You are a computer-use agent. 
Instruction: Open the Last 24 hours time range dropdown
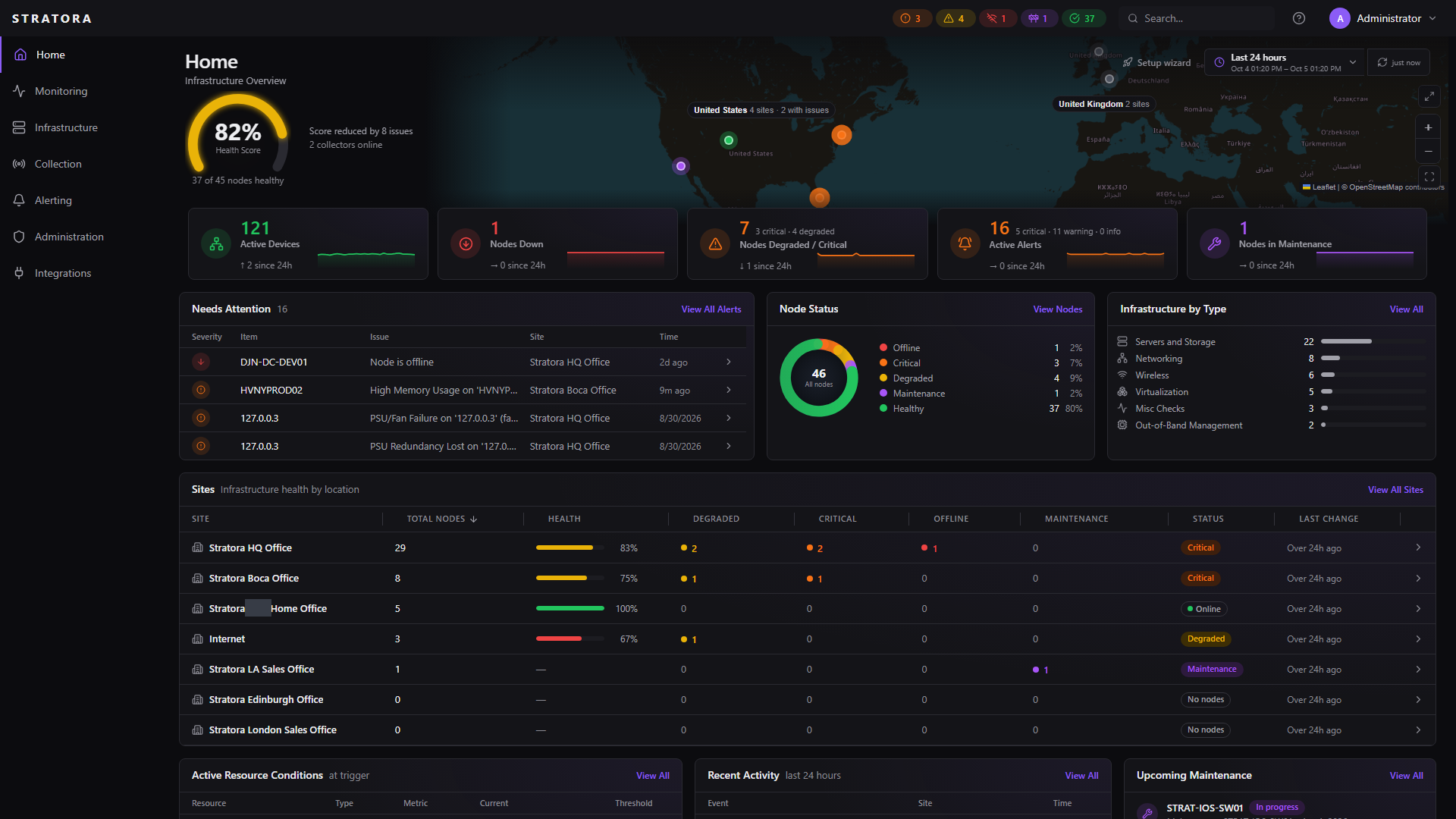tap(1285, 63)
